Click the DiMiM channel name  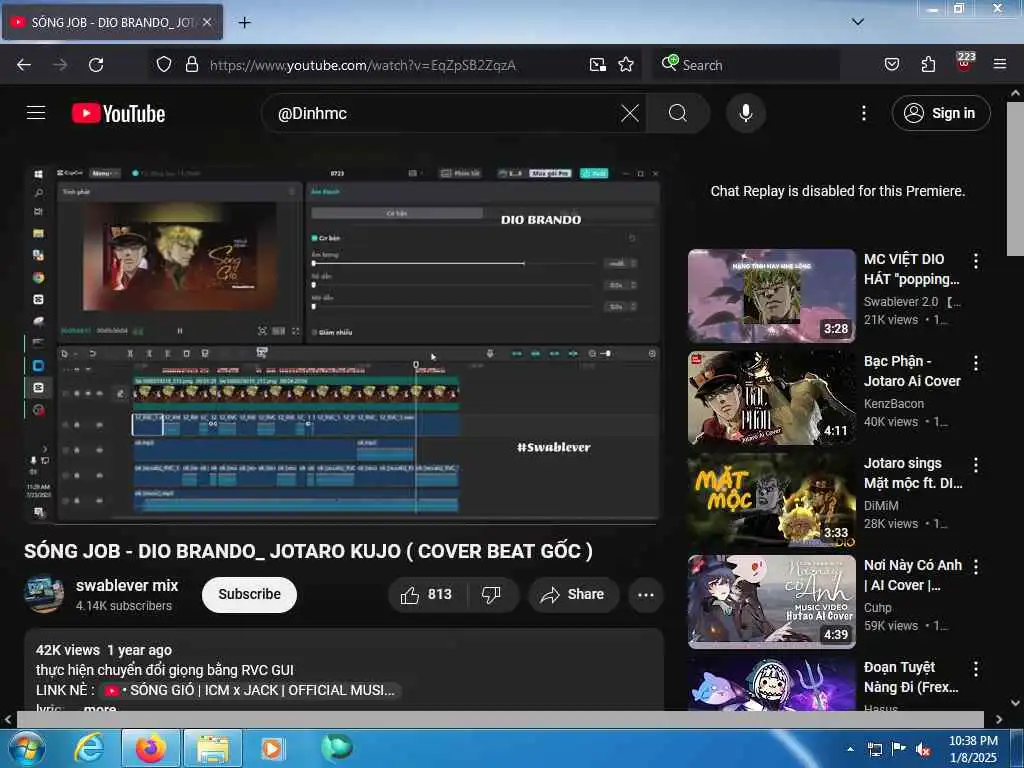pos(881,505)
